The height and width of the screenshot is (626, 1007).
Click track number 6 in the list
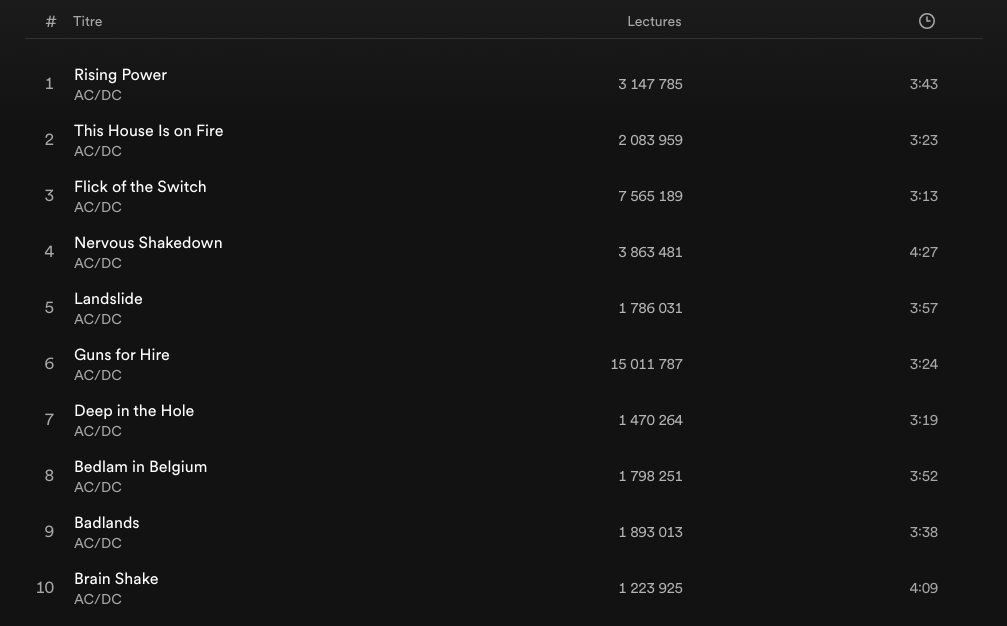(49, 364)
